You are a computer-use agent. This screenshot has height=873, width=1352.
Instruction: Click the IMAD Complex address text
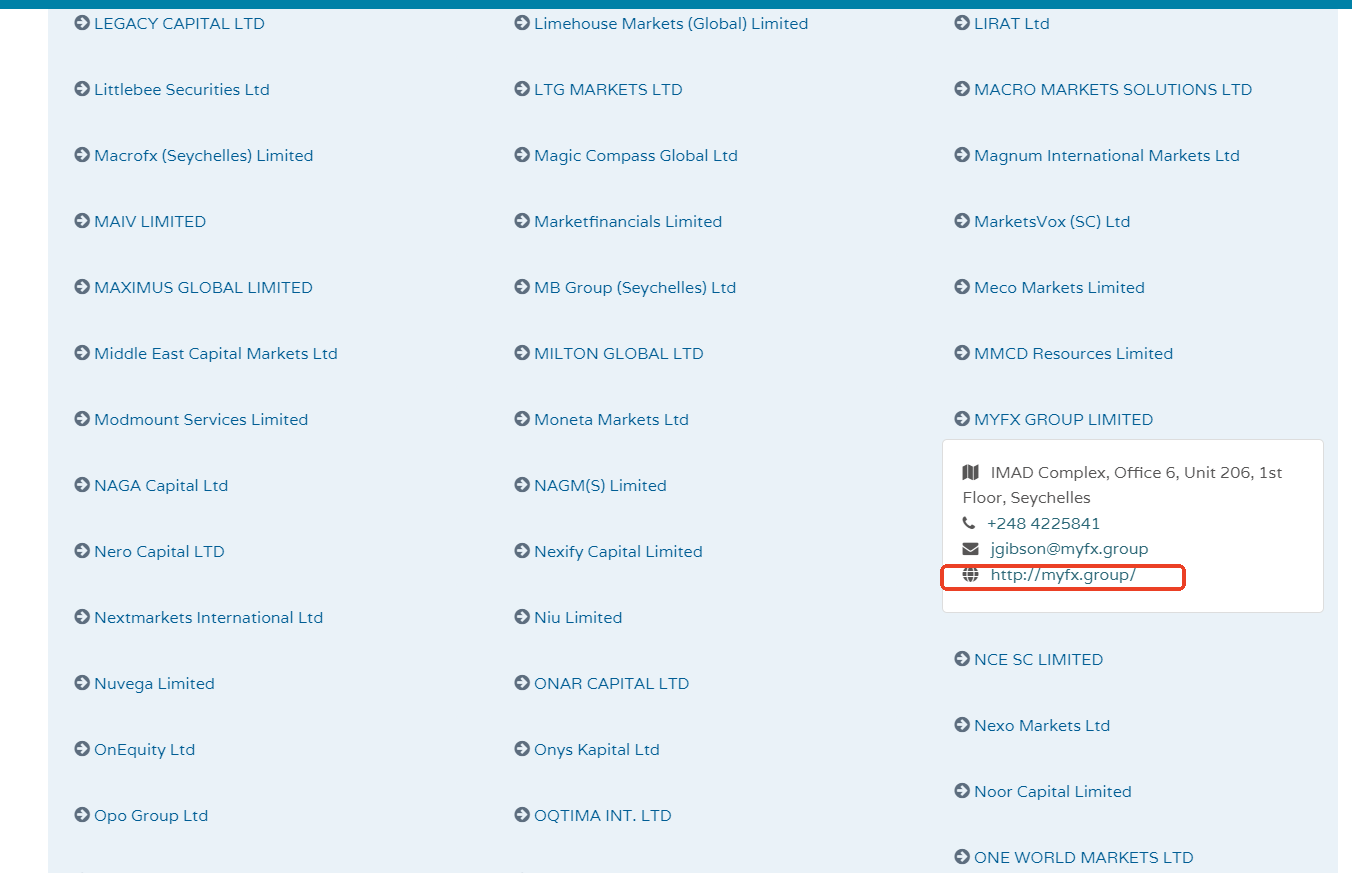[1123, 485]
